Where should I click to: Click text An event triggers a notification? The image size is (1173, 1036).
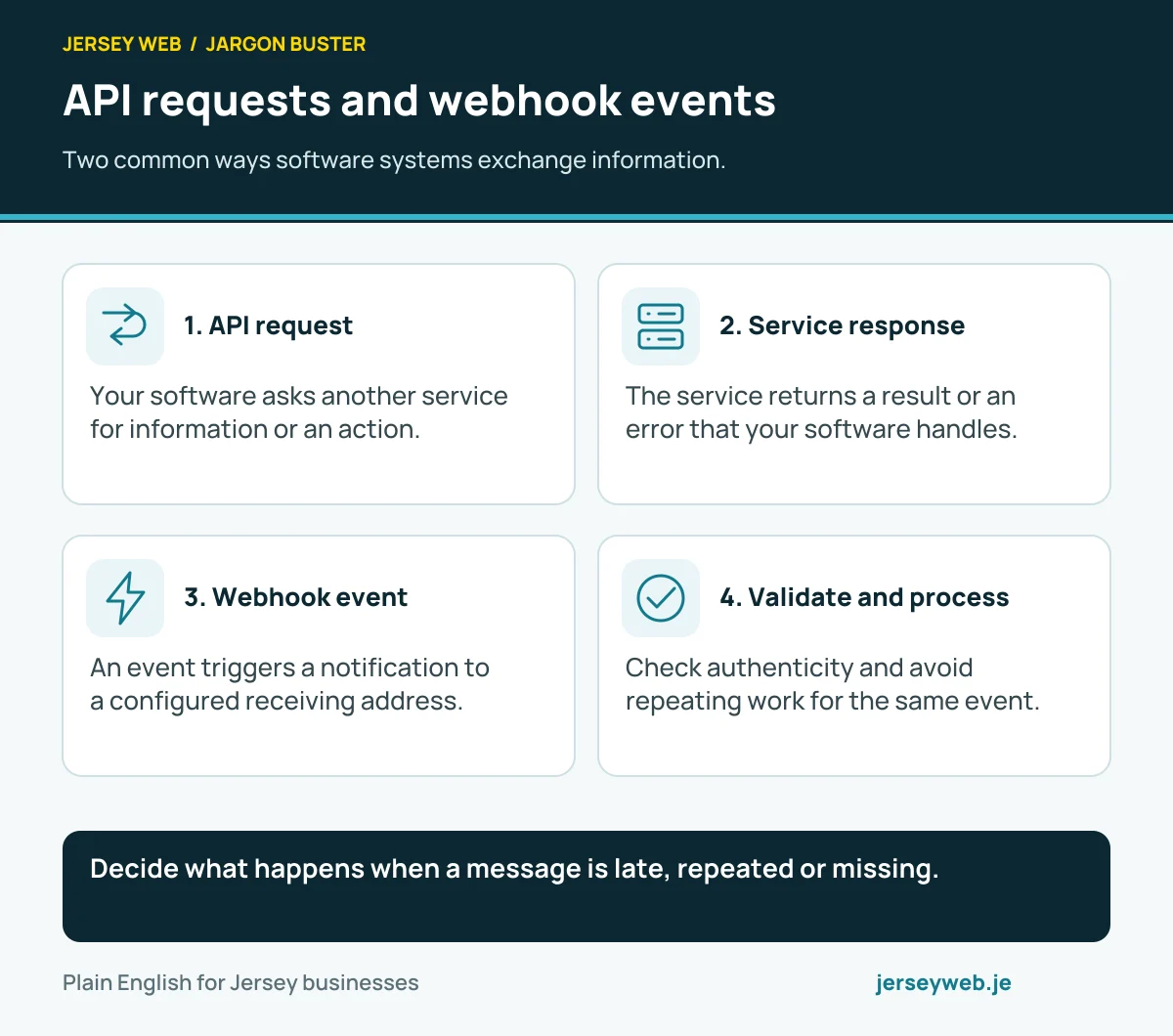pyautogui.click(x=289, y=684)
